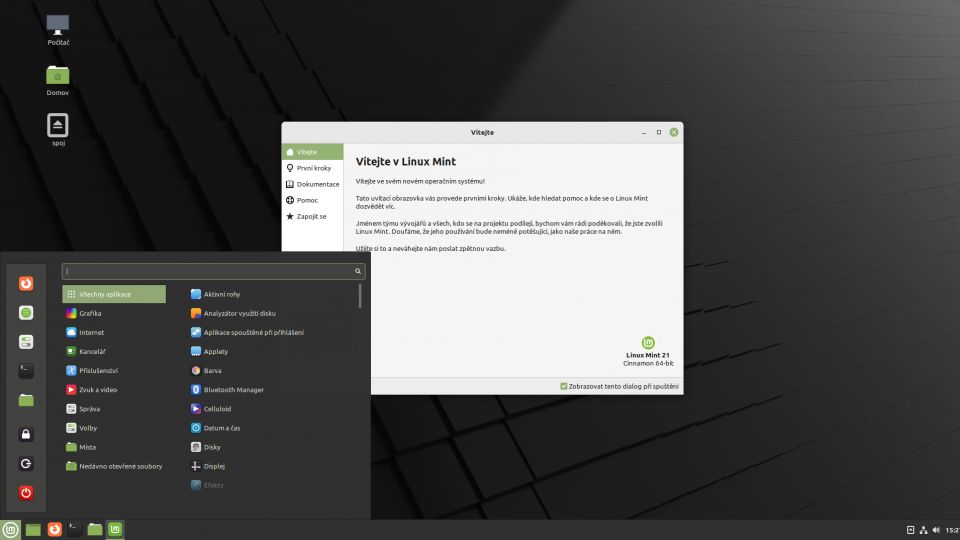Viewport: 960px width, 540px height.
Task: Lock the screen via padlock icon
Action: [26, 434]
